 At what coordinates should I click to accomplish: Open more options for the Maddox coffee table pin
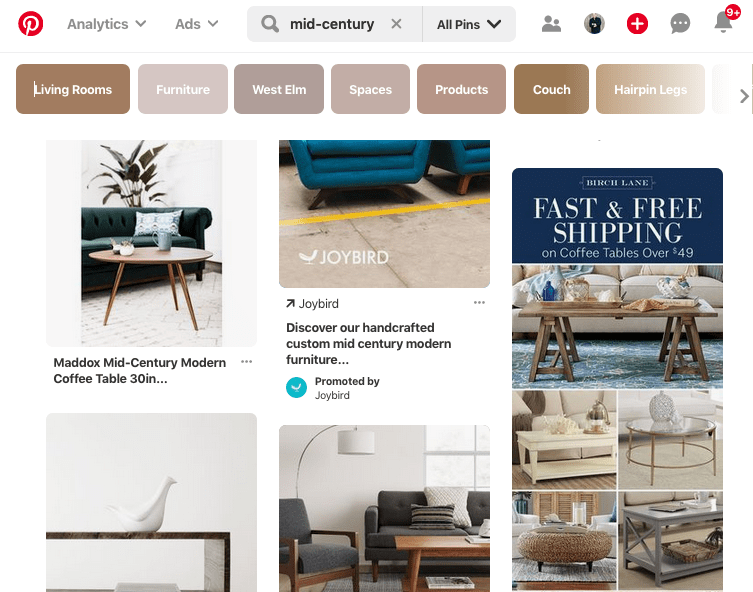[246, 362]
